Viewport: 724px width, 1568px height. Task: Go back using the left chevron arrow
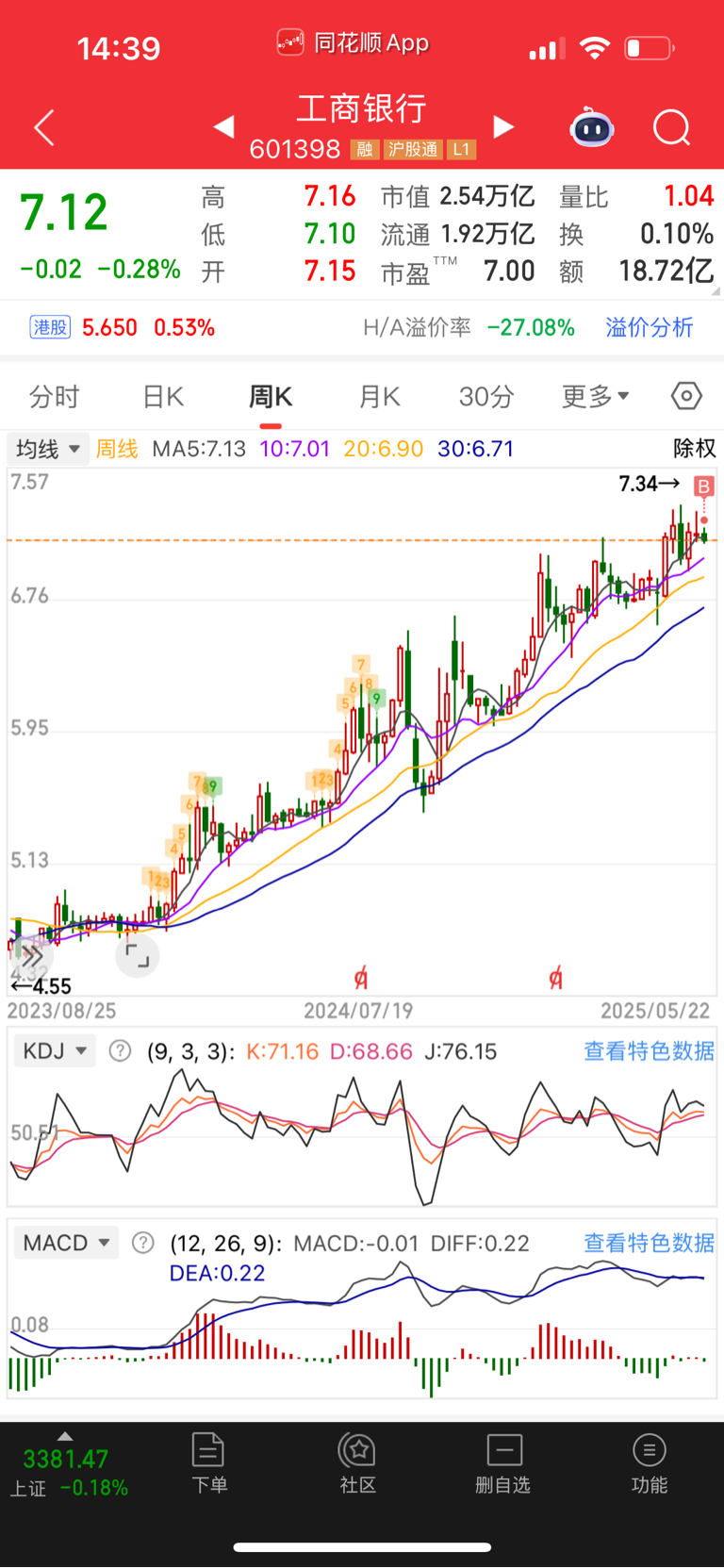click(x=44, y=127)
